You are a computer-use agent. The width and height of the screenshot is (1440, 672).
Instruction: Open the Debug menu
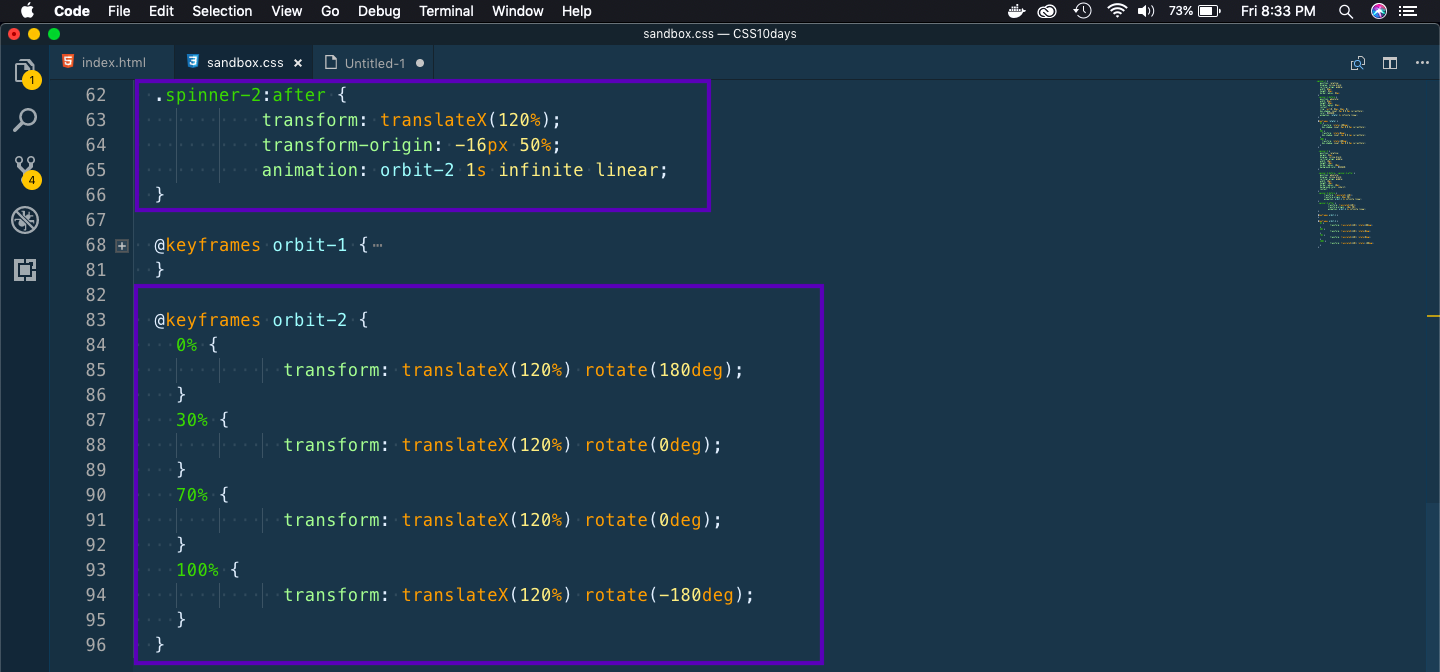379,11
